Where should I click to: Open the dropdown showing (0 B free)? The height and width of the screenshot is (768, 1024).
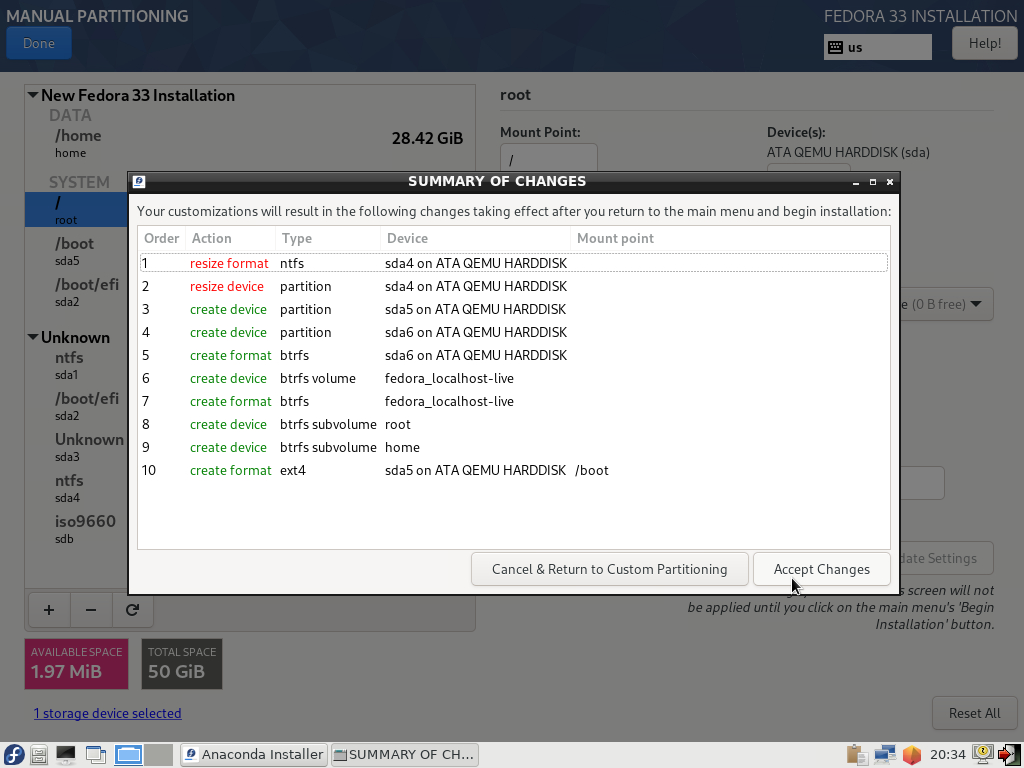pyautogui.click(x=946, y=304)
